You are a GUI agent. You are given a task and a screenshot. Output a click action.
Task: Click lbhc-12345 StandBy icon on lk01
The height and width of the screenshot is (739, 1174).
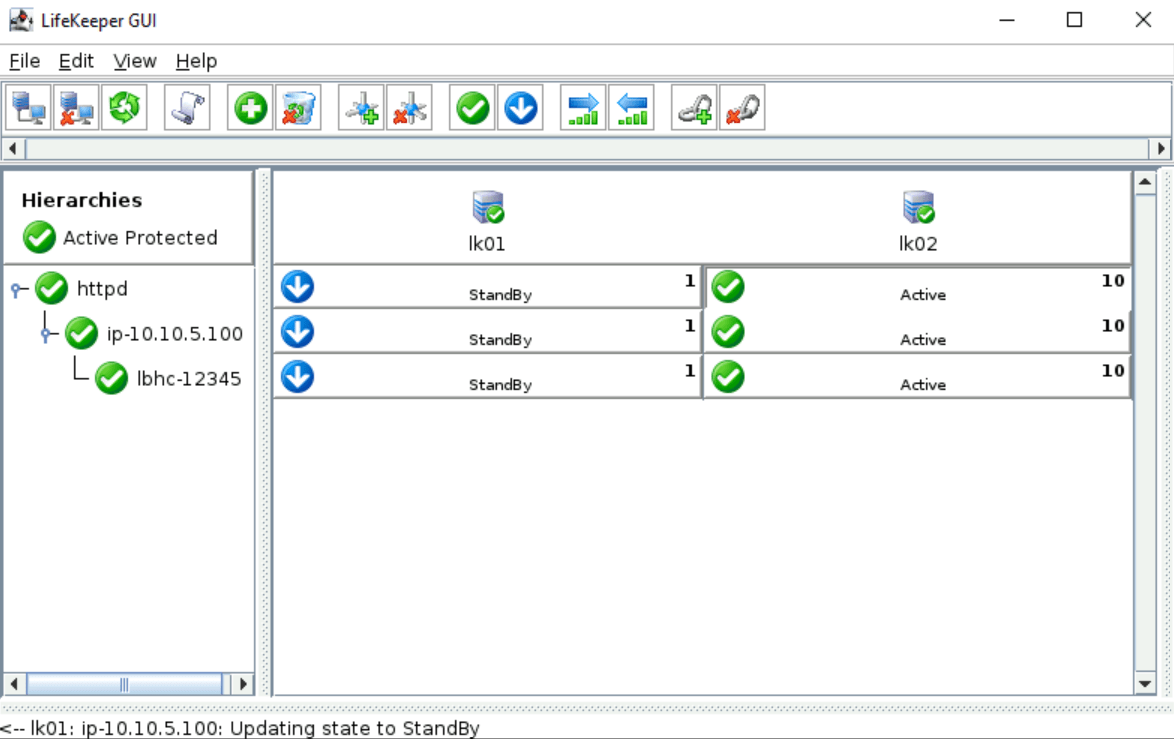click(298, 377)
